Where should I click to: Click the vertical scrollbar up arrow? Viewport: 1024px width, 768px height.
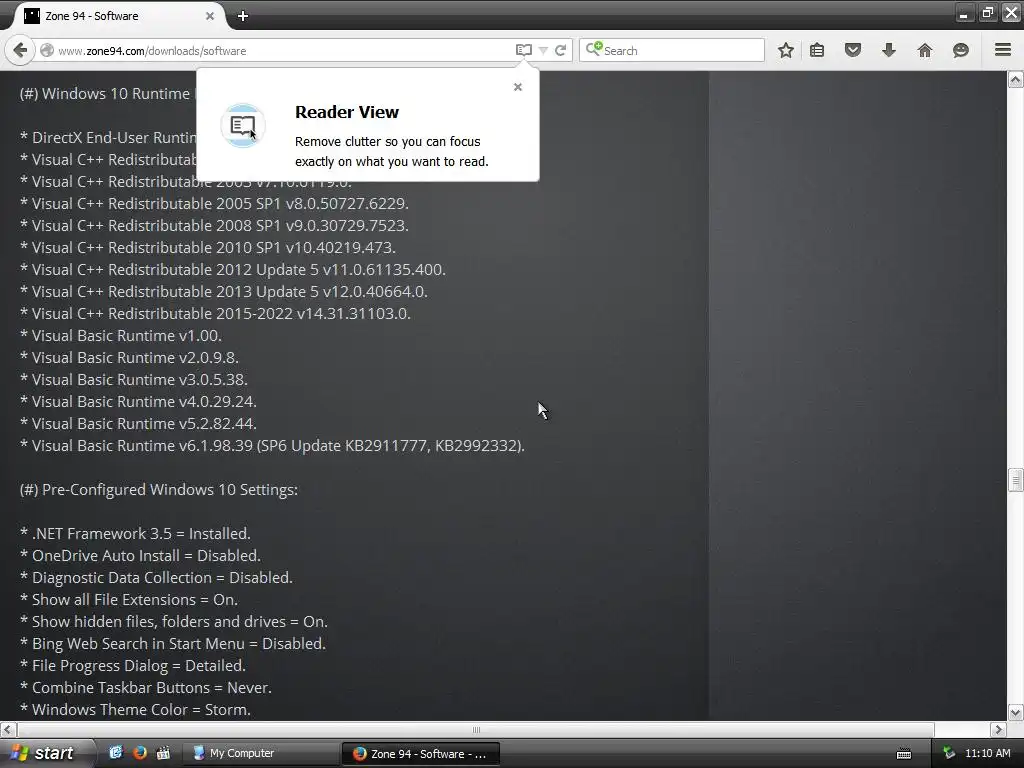click(x=1016, y=80)
